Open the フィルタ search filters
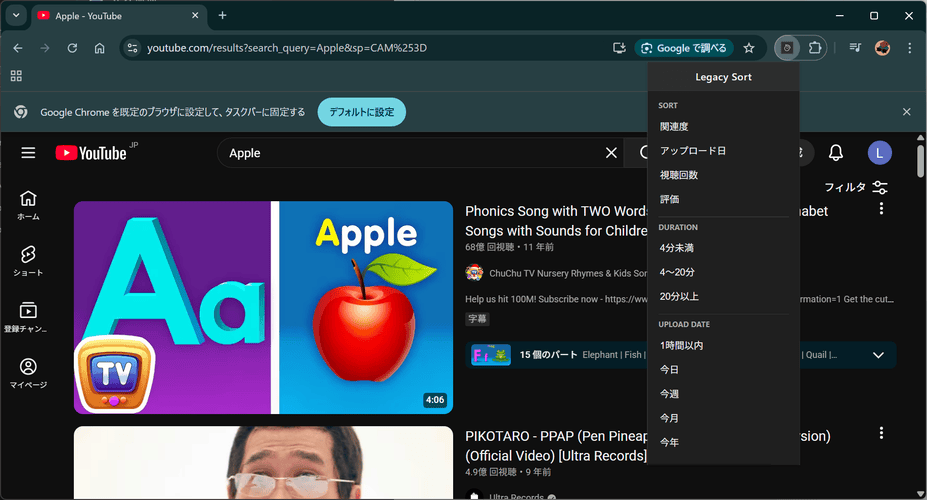 pos(855,187)
